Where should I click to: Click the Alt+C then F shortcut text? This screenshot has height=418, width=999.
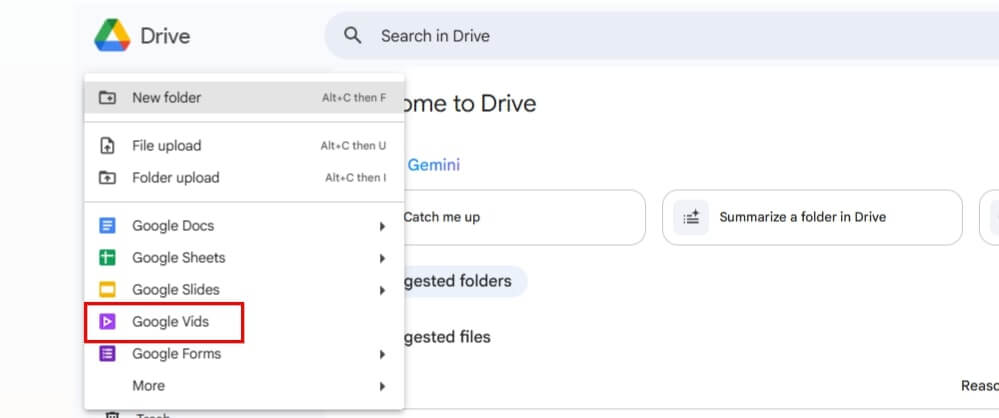pyautogui.click(x=354, y=98)
